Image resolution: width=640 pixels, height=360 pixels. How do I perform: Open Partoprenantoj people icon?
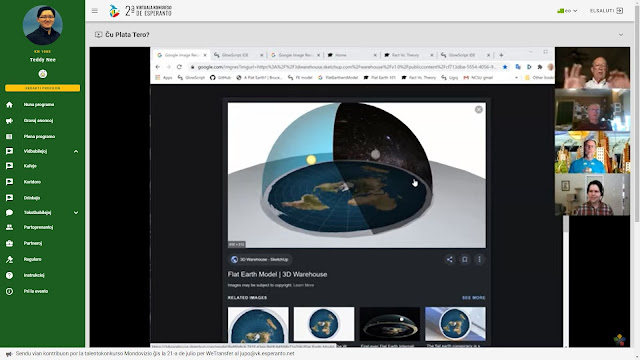(9, 227)
